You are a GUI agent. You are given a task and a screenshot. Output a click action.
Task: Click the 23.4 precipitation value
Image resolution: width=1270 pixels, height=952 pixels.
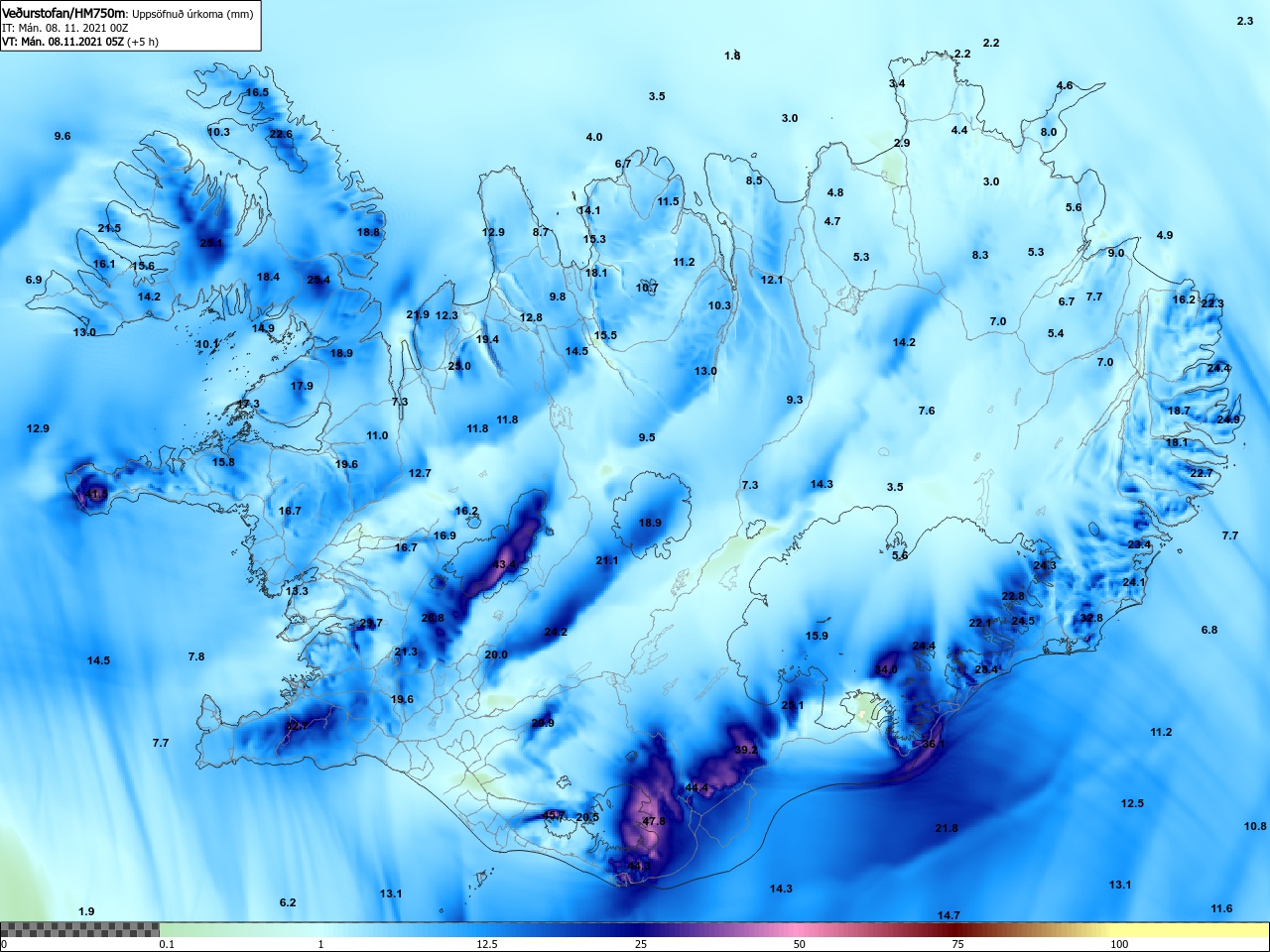(x=1139, y=545)
